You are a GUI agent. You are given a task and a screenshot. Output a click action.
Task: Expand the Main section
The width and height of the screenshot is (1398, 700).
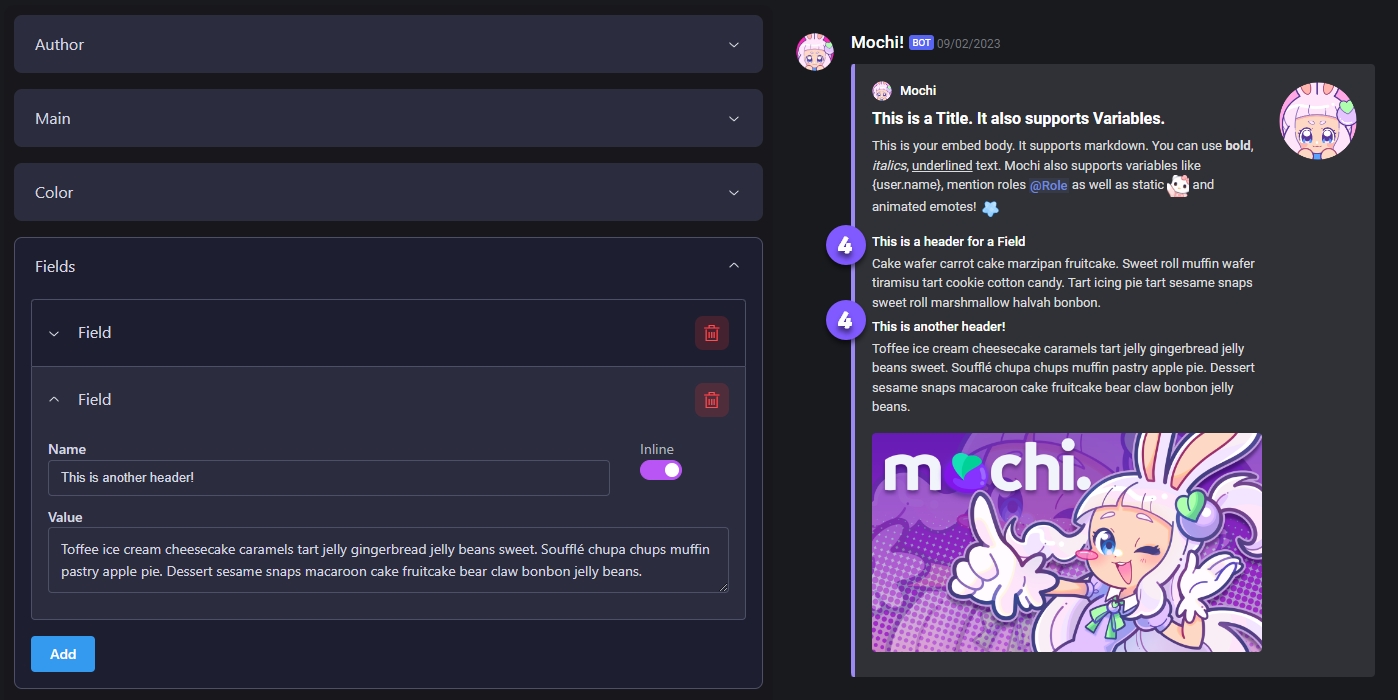point(388,118)
